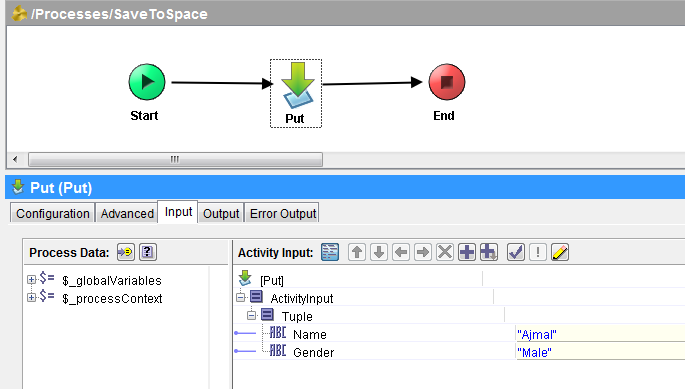Screen dimensions: 685x389
Task: Click the exclamation mark errors button
Action: click(538, 252)
